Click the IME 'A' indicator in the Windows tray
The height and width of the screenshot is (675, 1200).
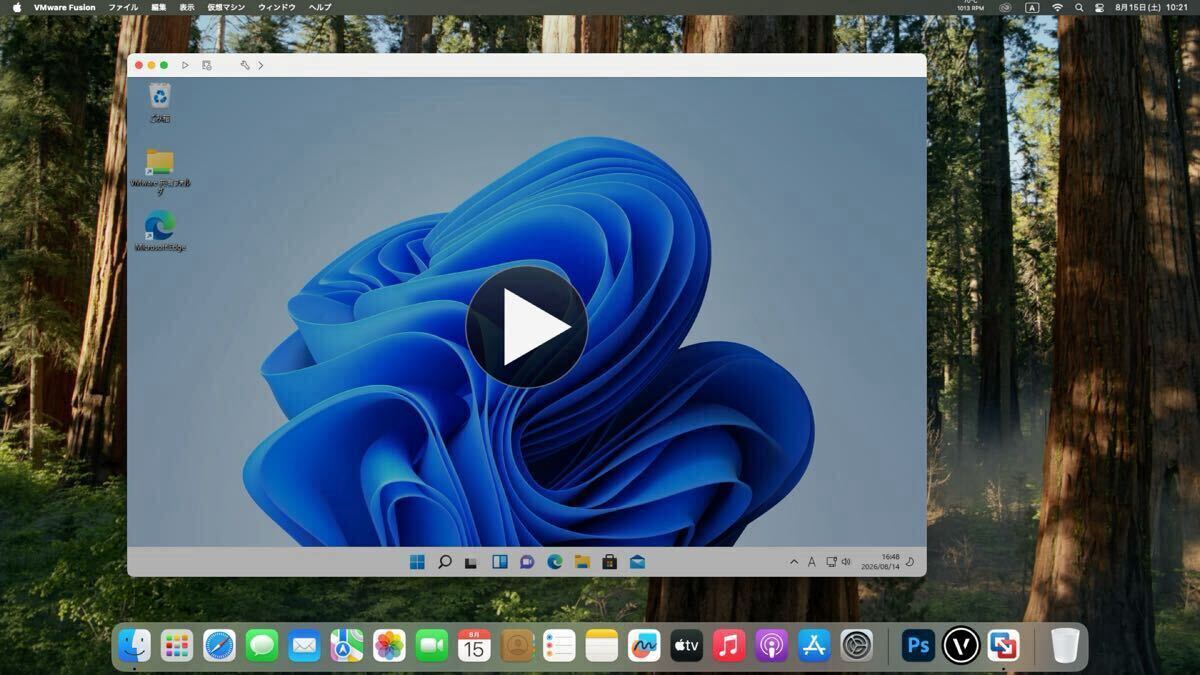click(x=811, y=562)
